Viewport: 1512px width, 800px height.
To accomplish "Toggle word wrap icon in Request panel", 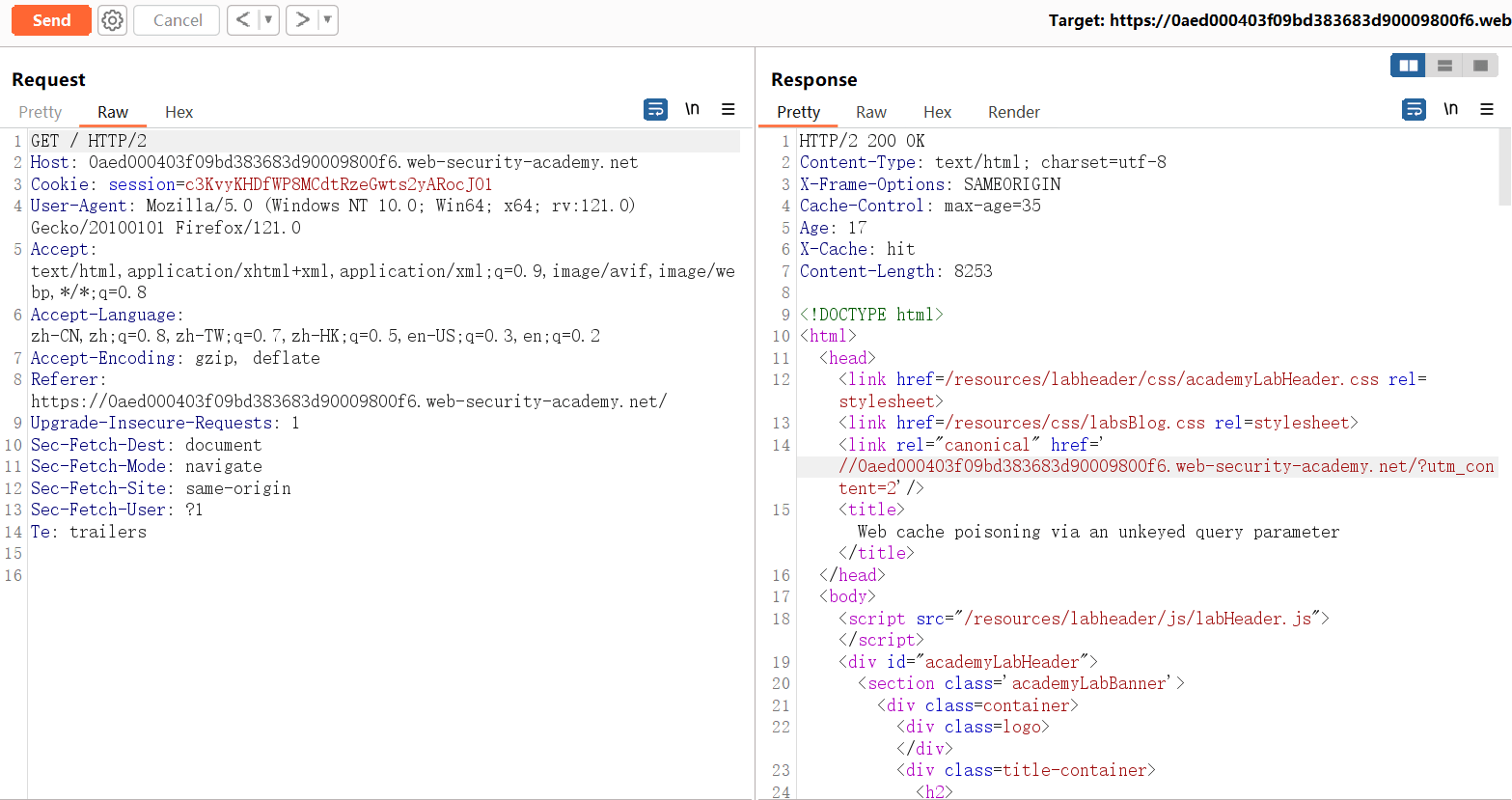I will 655,110.
